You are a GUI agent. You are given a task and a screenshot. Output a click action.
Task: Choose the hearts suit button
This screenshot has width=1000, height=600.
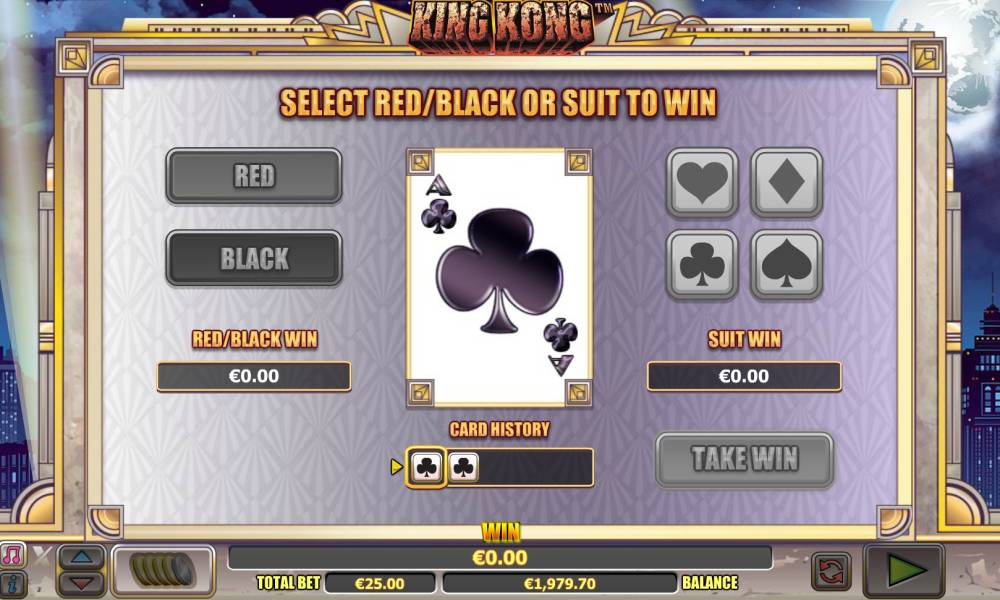[702, 182]
